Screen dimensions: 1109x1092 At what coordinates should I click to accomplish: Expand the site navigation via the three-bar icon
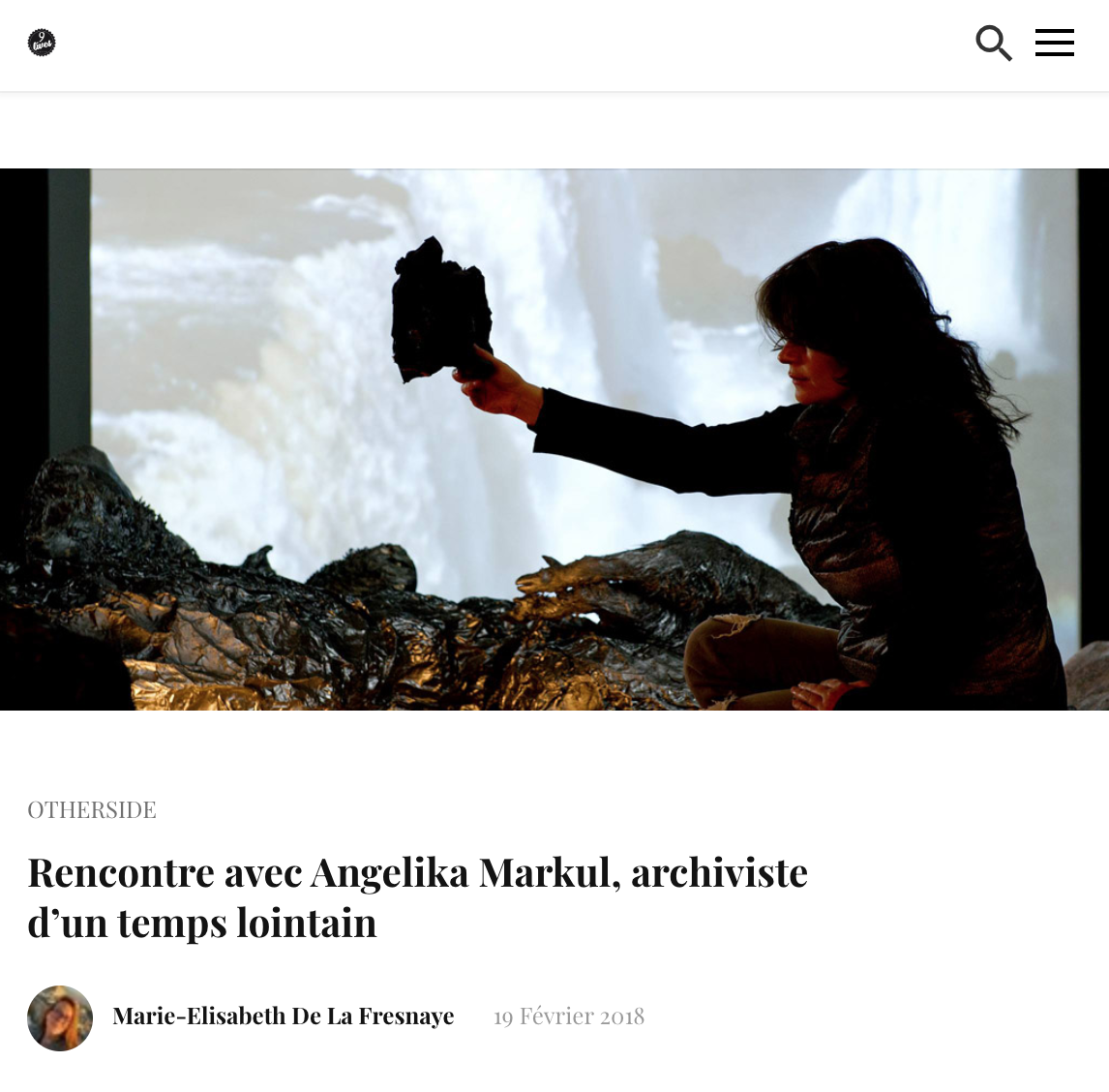click(1055, 43)
